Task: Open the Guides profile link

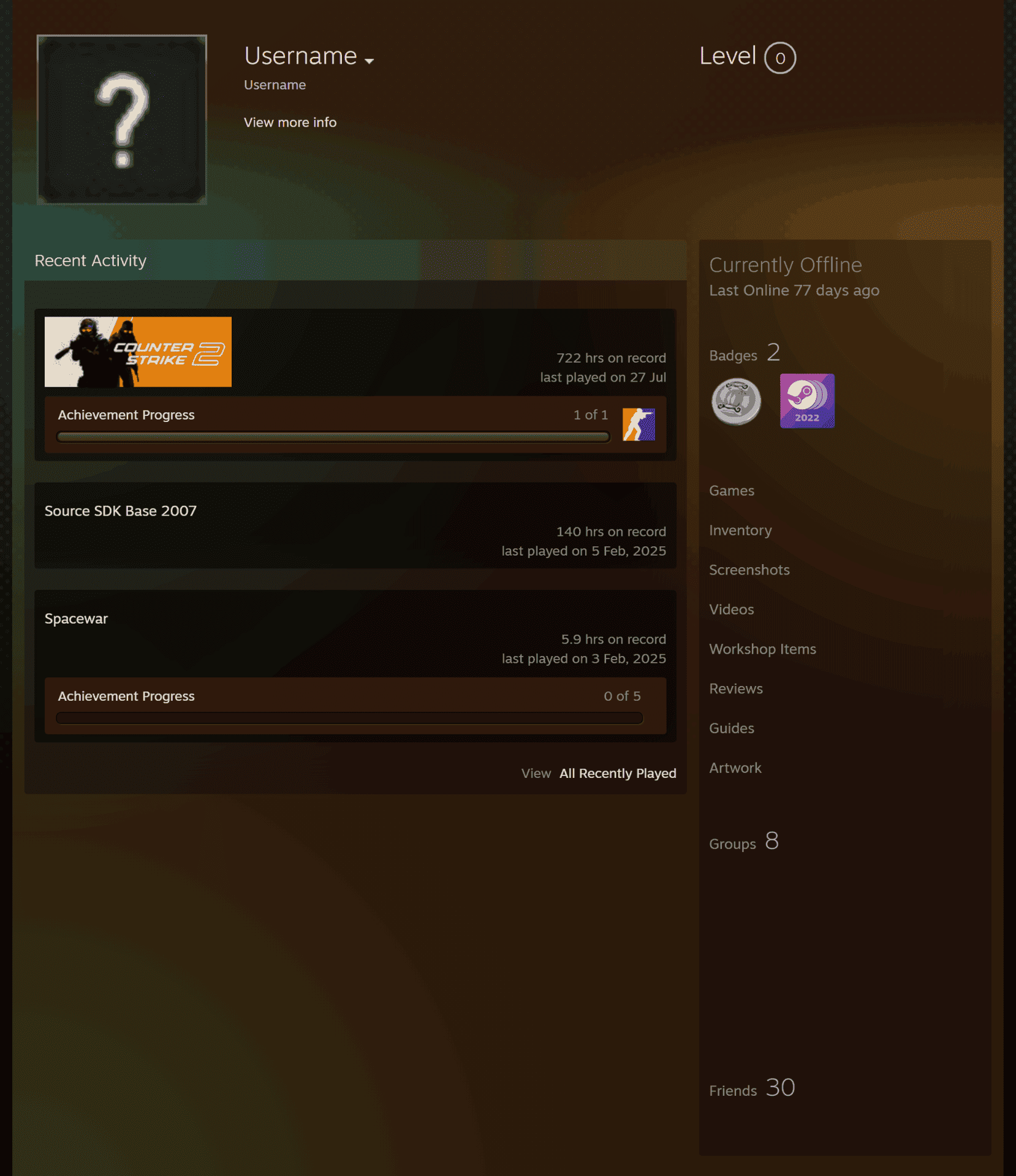Action: 732,728
